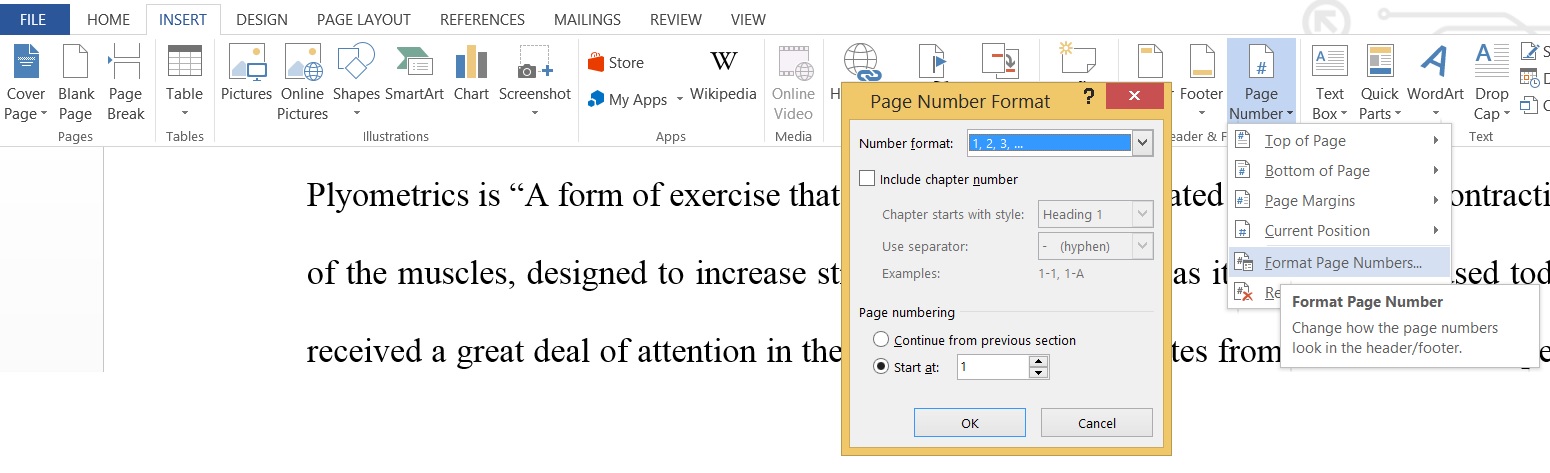Insert an Online Video
Image resolution: width=1550 pixels, height=473 pixels.
pyautogui.click(x=793, y=82)
